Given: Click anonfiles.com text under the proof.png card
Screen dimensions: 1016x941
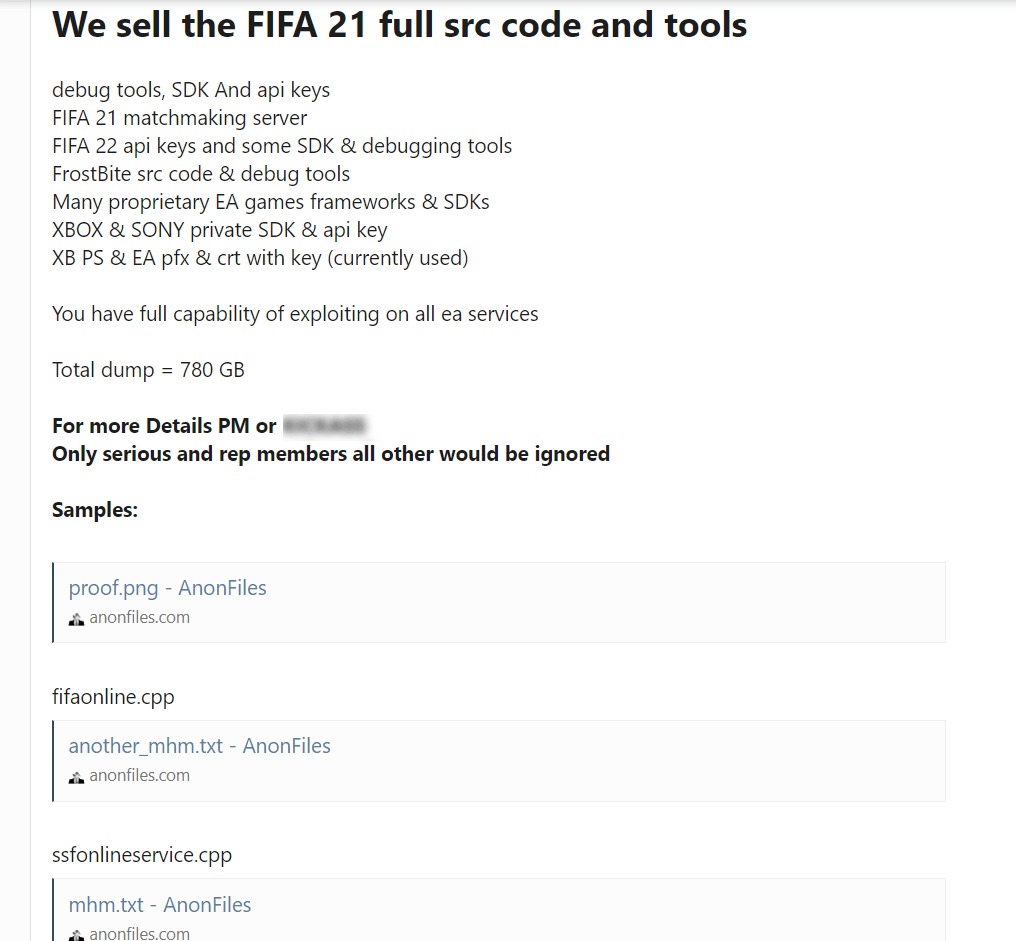Looking at the screenshot, I should click(x=139, y=617).
